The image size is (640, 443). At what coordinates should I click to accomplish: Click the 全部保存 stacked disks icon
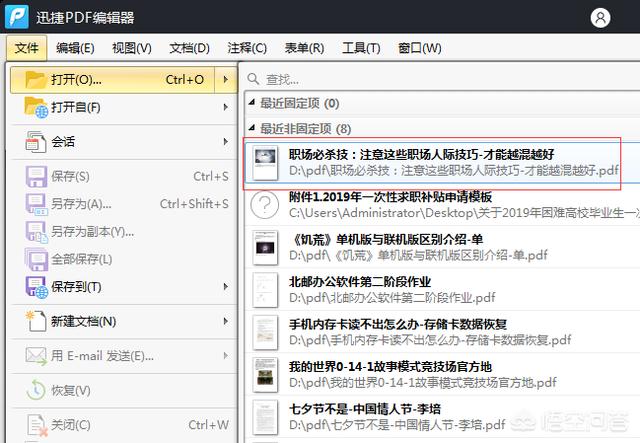point(36,259)
